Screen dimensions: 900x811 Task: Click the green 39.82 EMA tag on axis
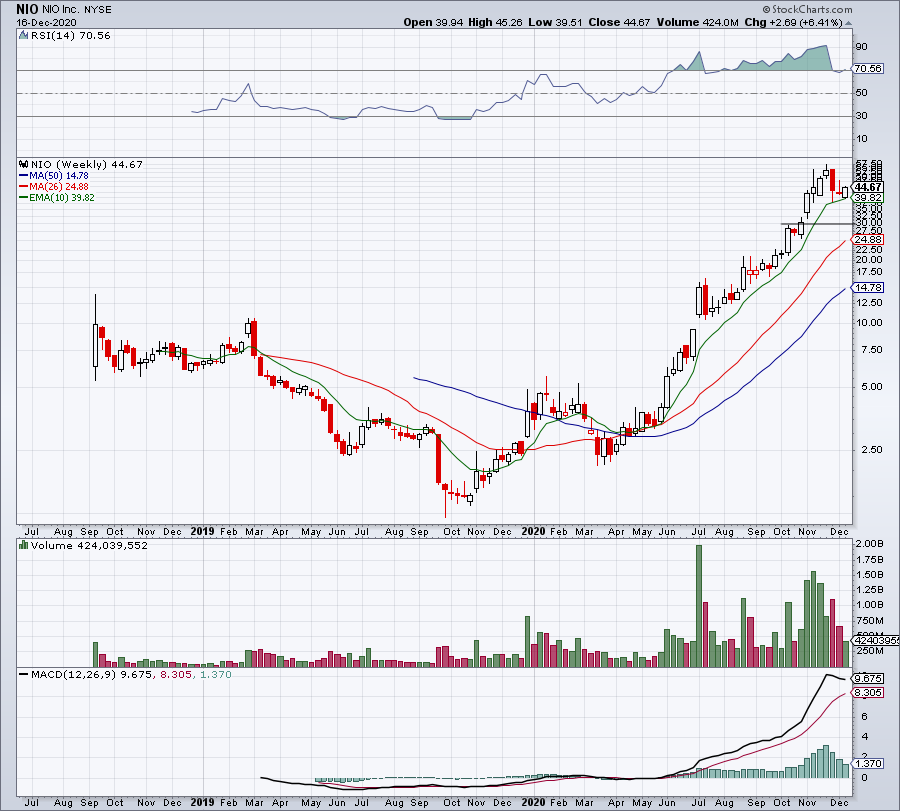[868, 197]
